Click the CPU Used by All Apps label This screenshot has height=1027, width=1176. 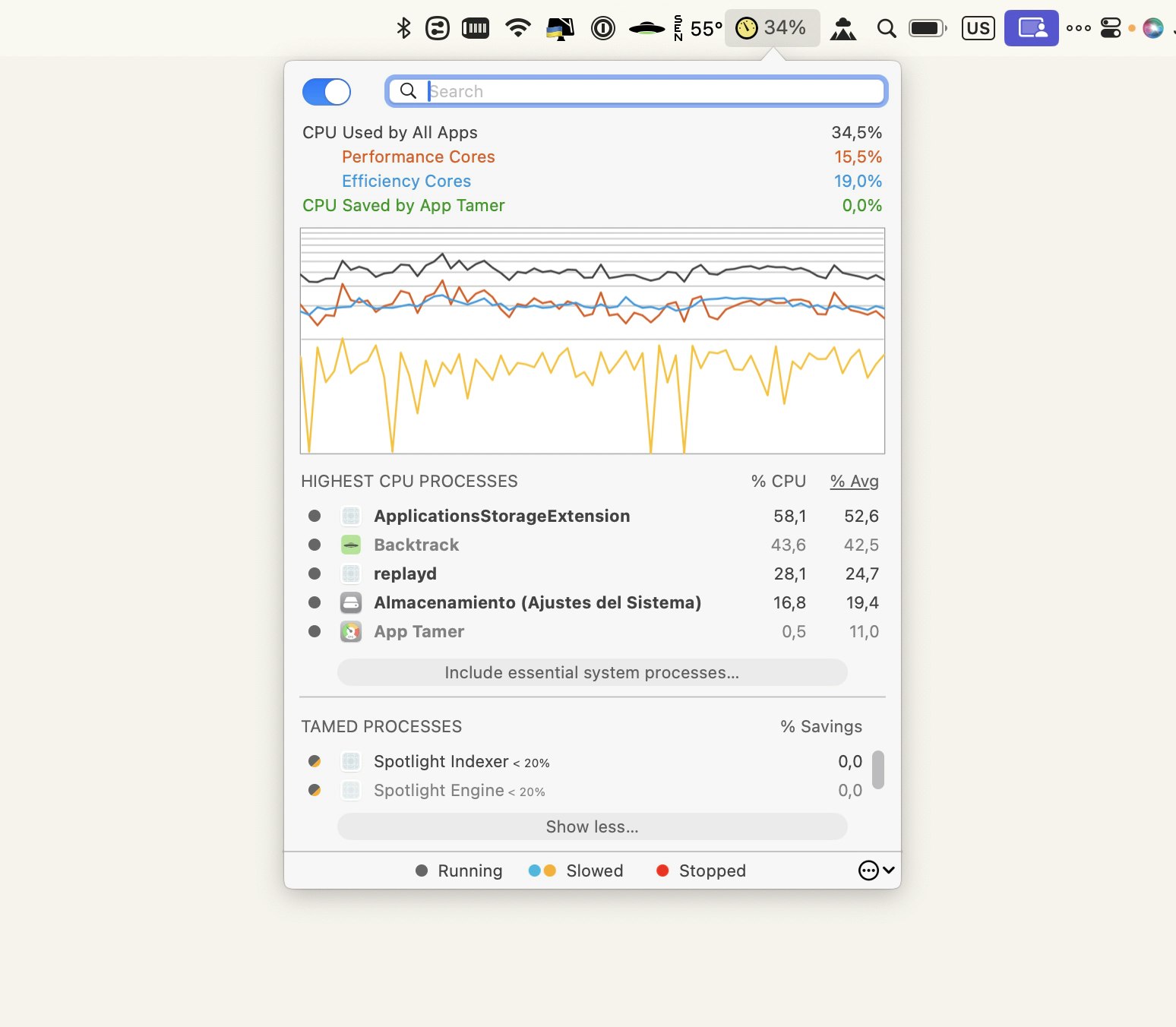(x=390, y=133)
